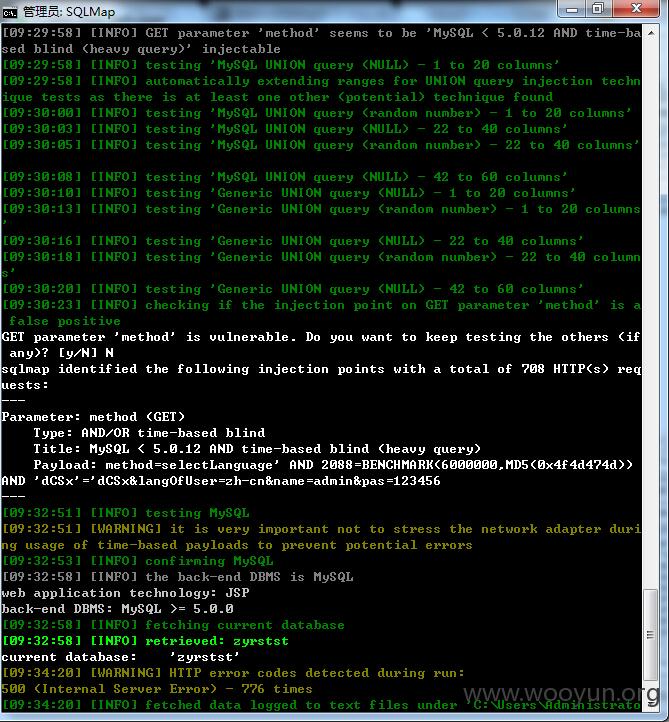Click the 'HTTP error codes detected' warning
Screen dimensions: 669x722
coord(233,673)
